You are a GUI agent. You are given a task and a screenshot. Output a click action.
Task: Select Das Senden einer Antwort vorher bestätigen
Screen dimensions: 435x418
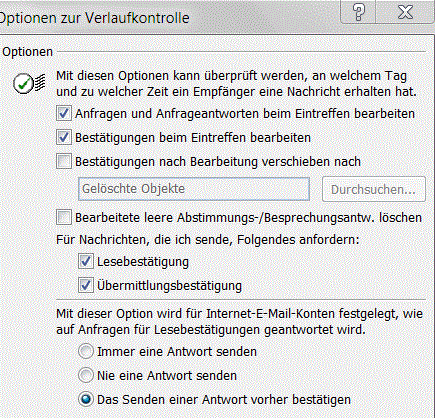[x=86, y=399]
